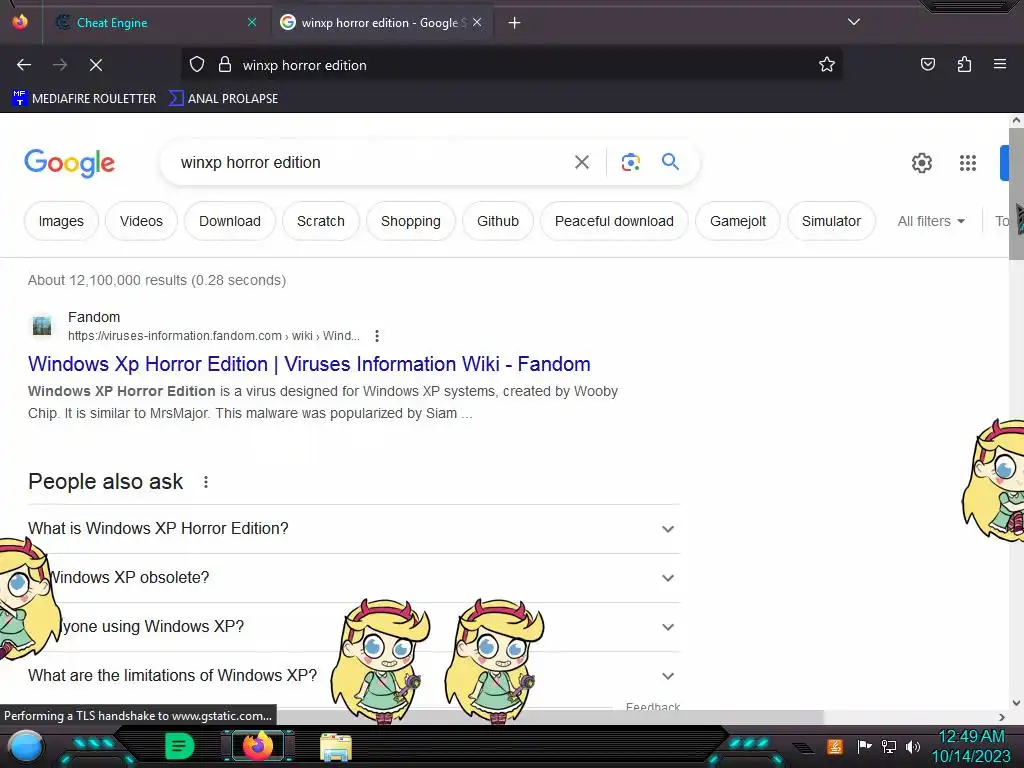Select the Download filter chip
The height and width of the screenshot is (768, 1024).
pos(230,221)
